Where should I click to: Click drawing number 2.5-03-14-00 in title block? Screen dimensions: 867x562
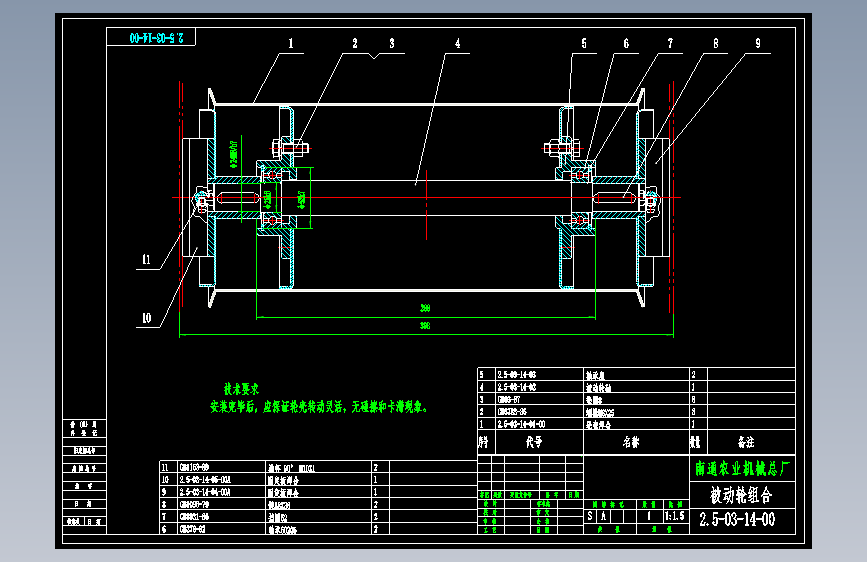[x=737, y=520]
